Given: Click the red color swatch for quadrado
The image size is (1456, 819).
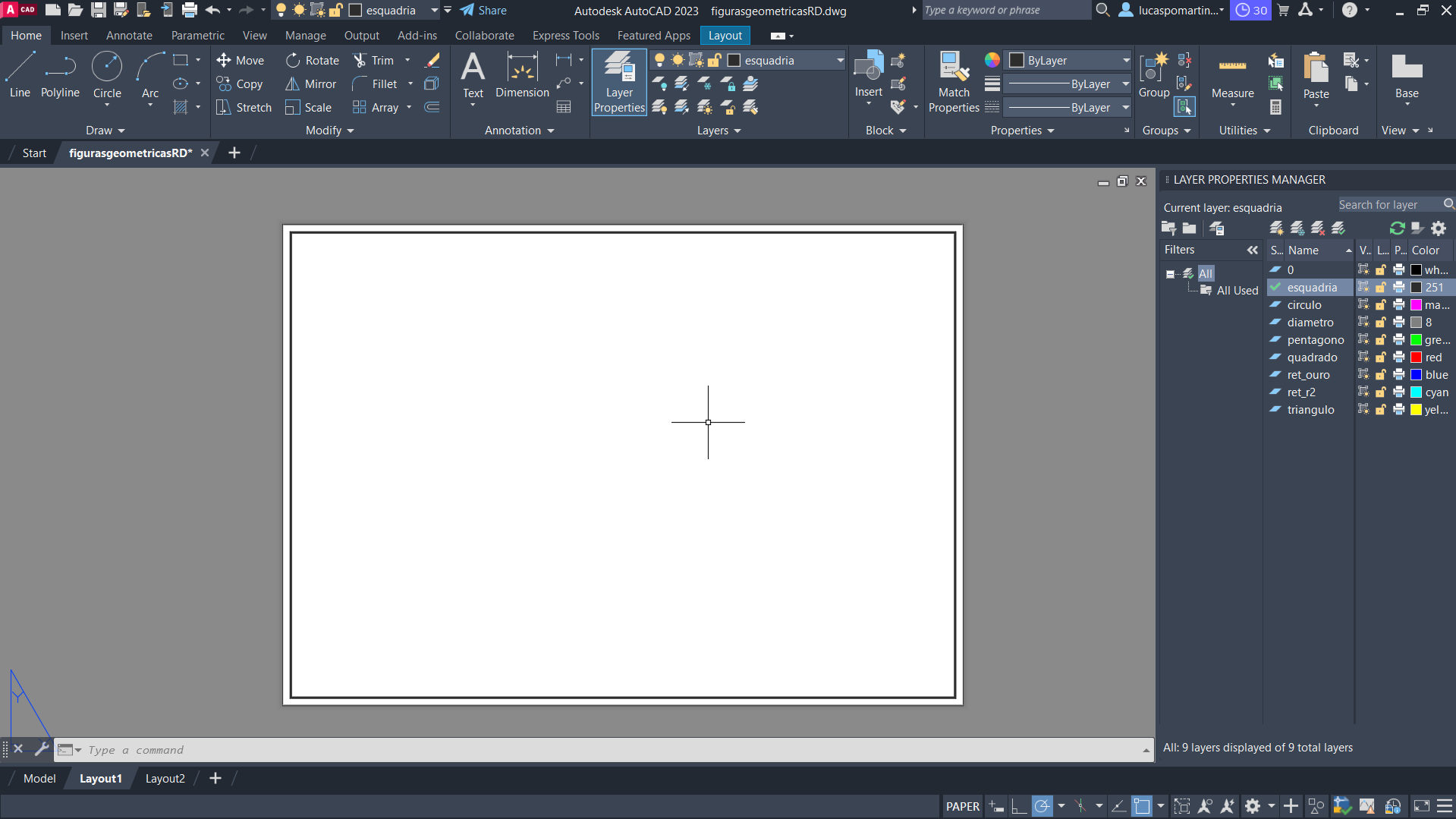Looking at the screenshot, I should point(1416,358).
